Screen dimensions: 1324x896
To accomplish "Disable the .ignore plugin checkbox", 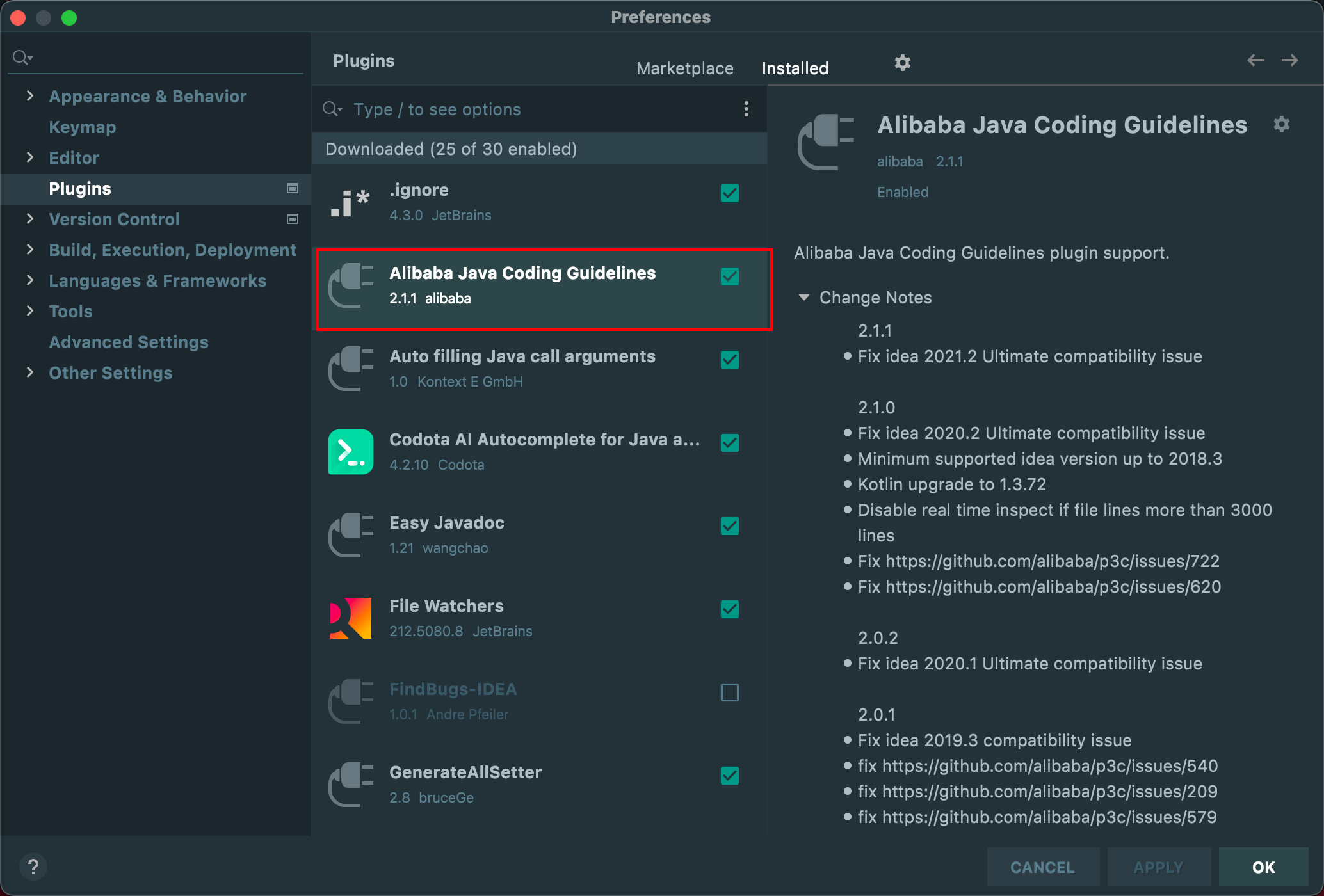I will tap(729, 193).
